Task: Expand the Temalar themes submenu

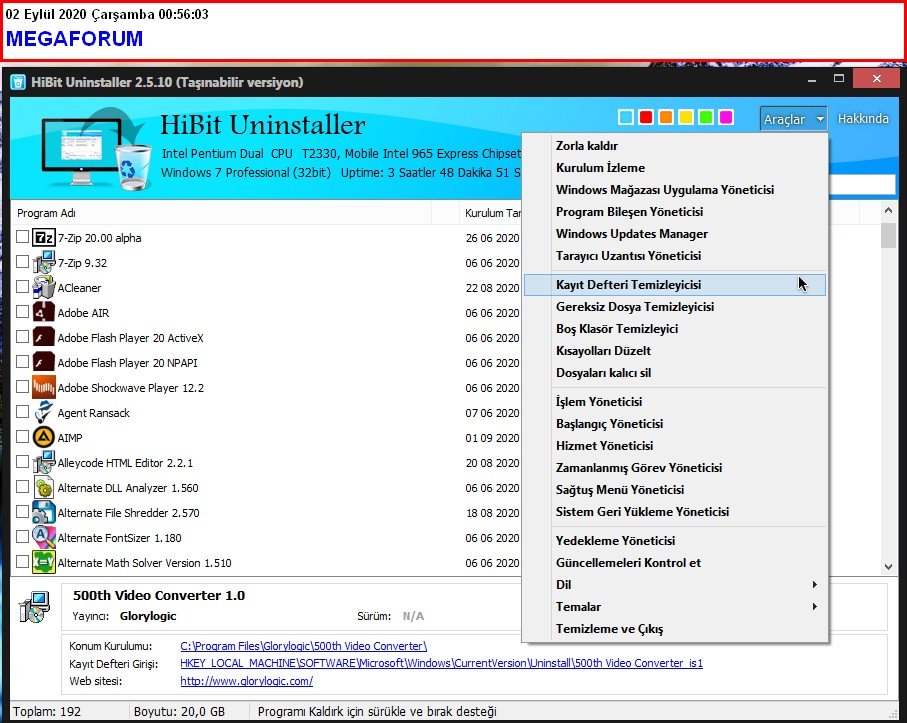Action: [x=675, y=607]
